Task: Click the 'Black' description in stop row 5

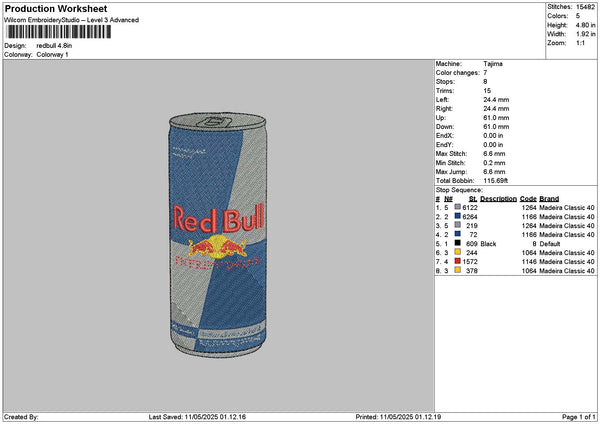Action: click(x=488, y=244)
